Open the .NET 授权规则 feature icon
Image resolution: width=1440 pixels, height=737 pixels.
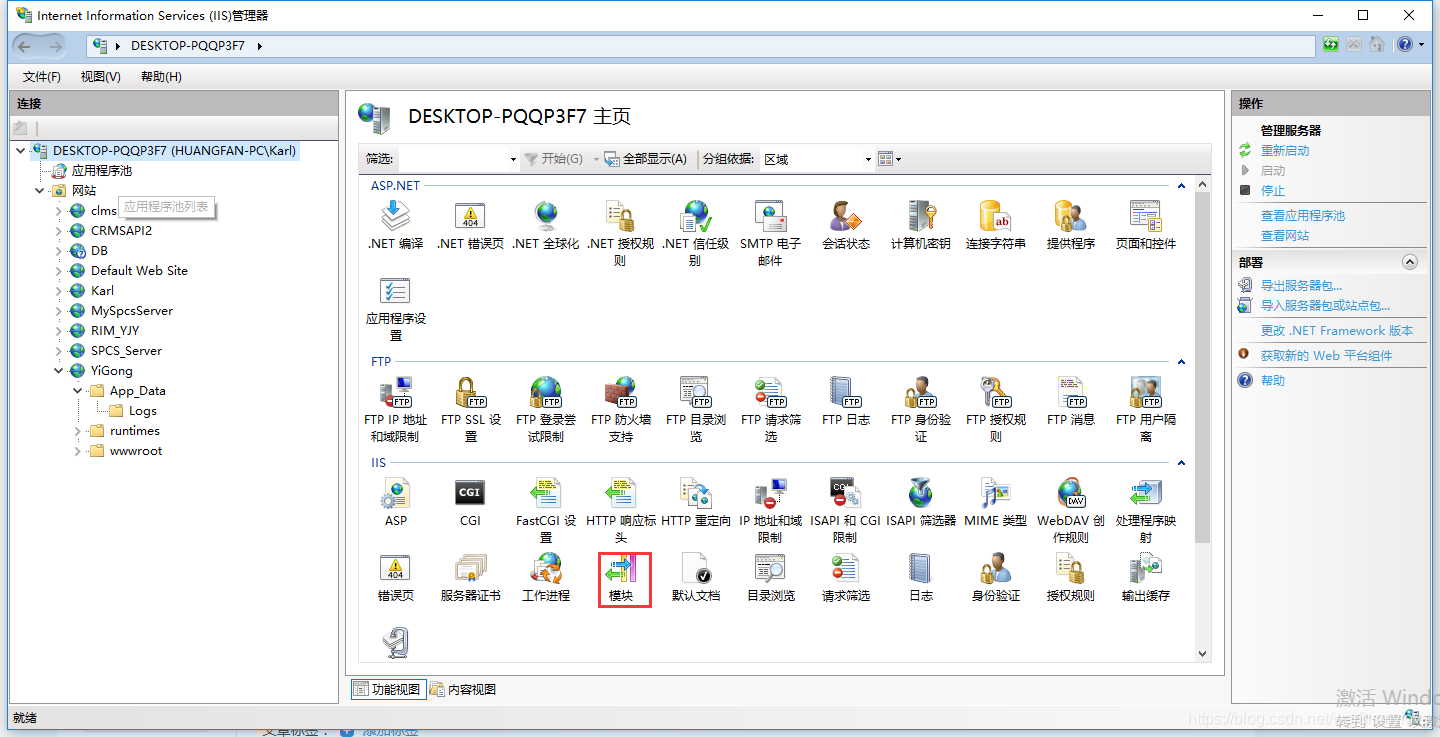click(620, 233)
